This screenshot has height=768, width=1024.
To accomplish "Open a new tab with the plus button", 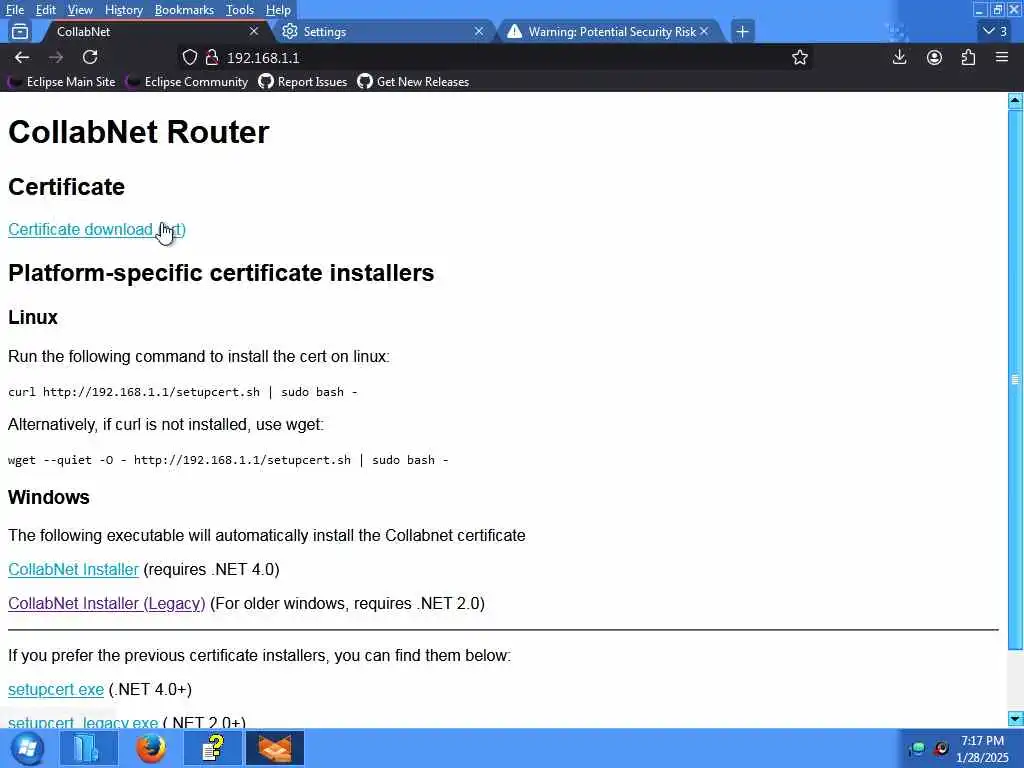I will [742, 31].
